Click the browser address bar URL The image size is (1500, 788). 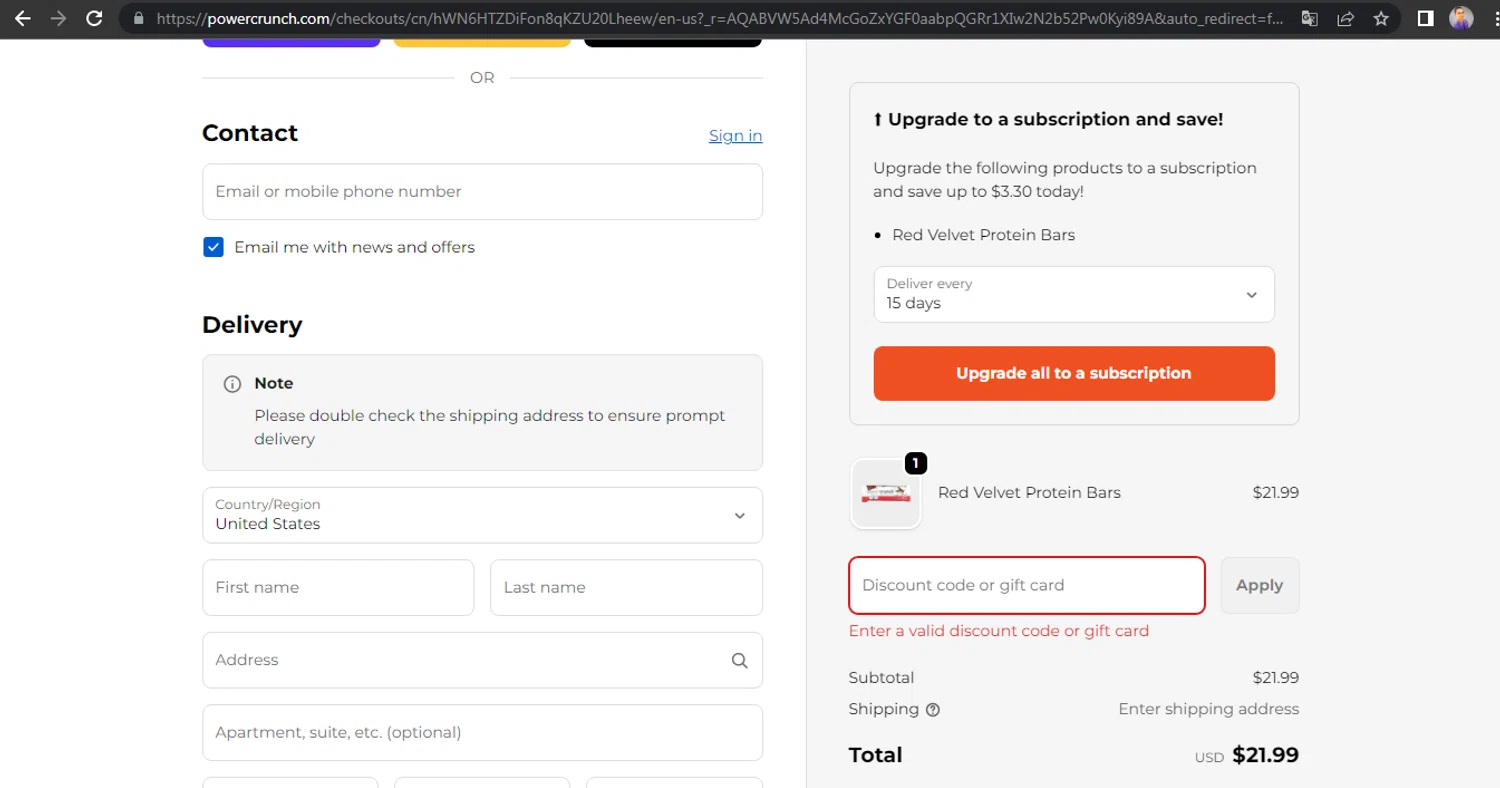[x=720, y=18]
